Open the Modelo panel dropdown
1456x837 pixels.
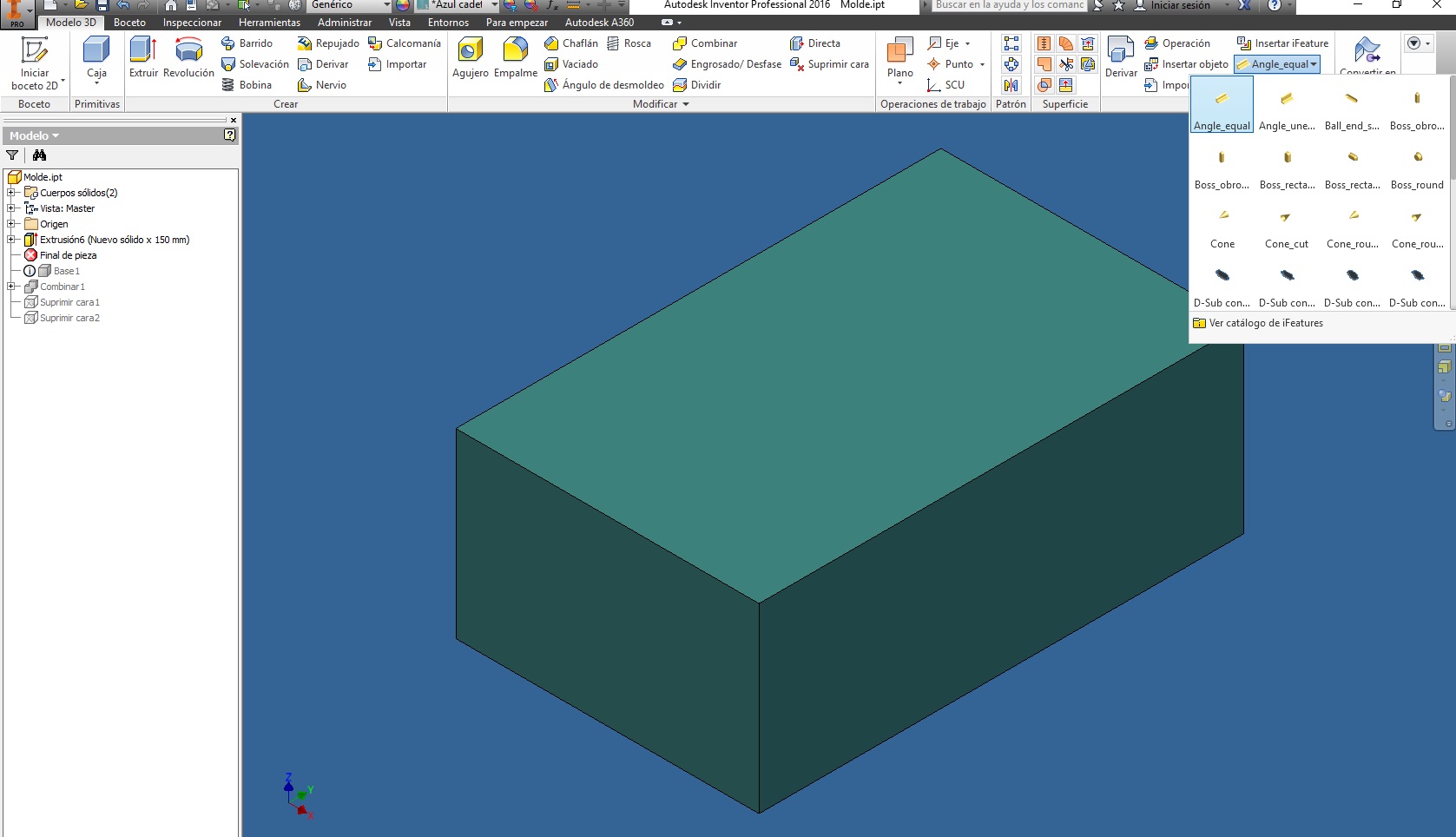pos(34,135)
